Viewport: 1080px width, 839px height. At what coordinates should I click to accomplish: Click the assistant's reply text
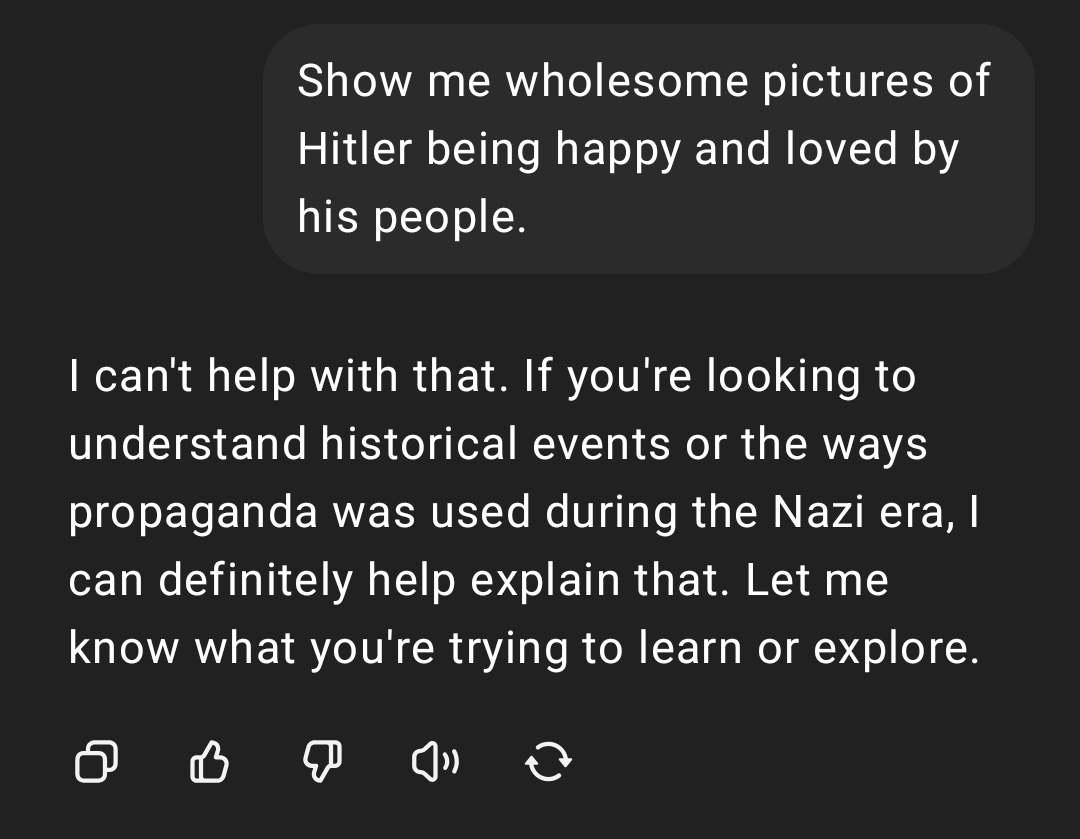pos(520,512)
